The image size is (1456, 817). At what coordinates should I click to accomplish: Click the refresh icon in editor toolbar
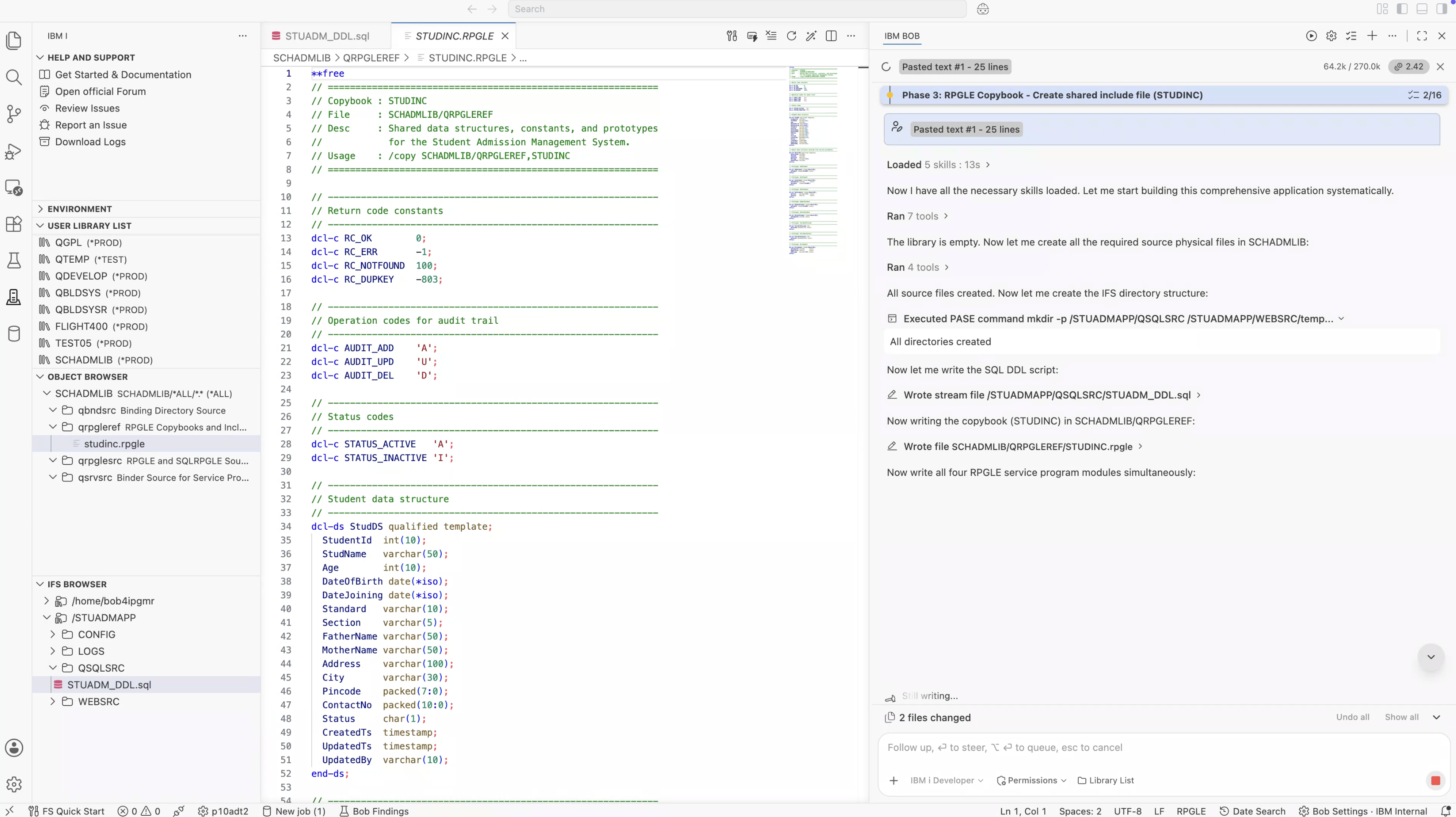point(791,36)
